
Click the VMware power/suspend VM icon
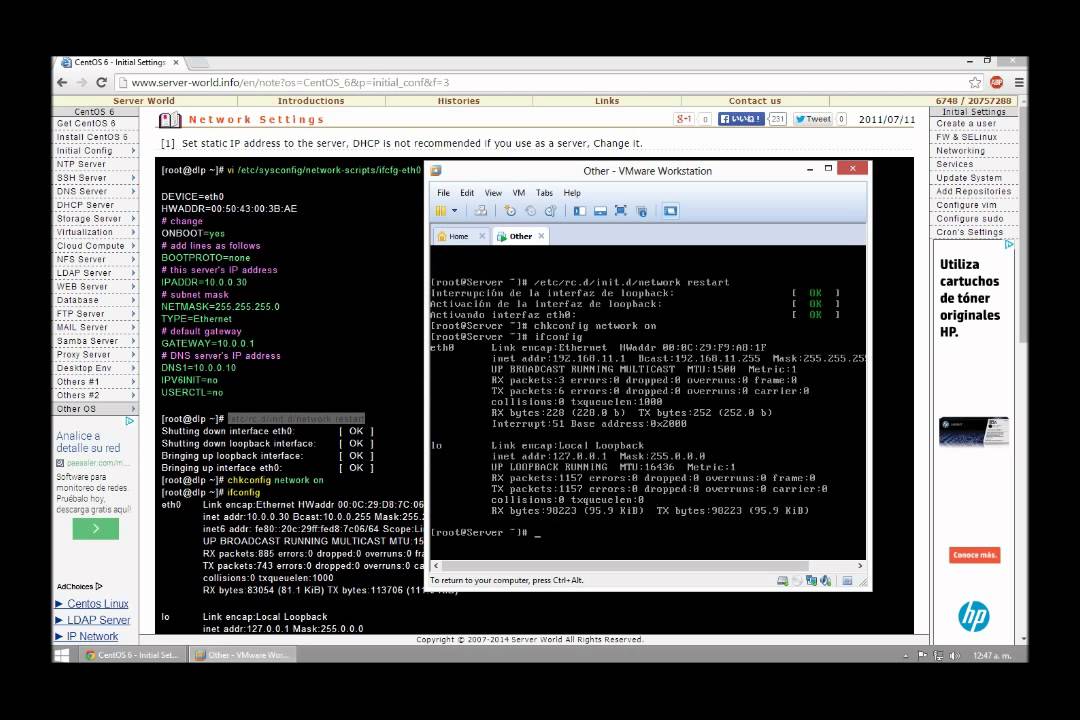pos(441,211)
